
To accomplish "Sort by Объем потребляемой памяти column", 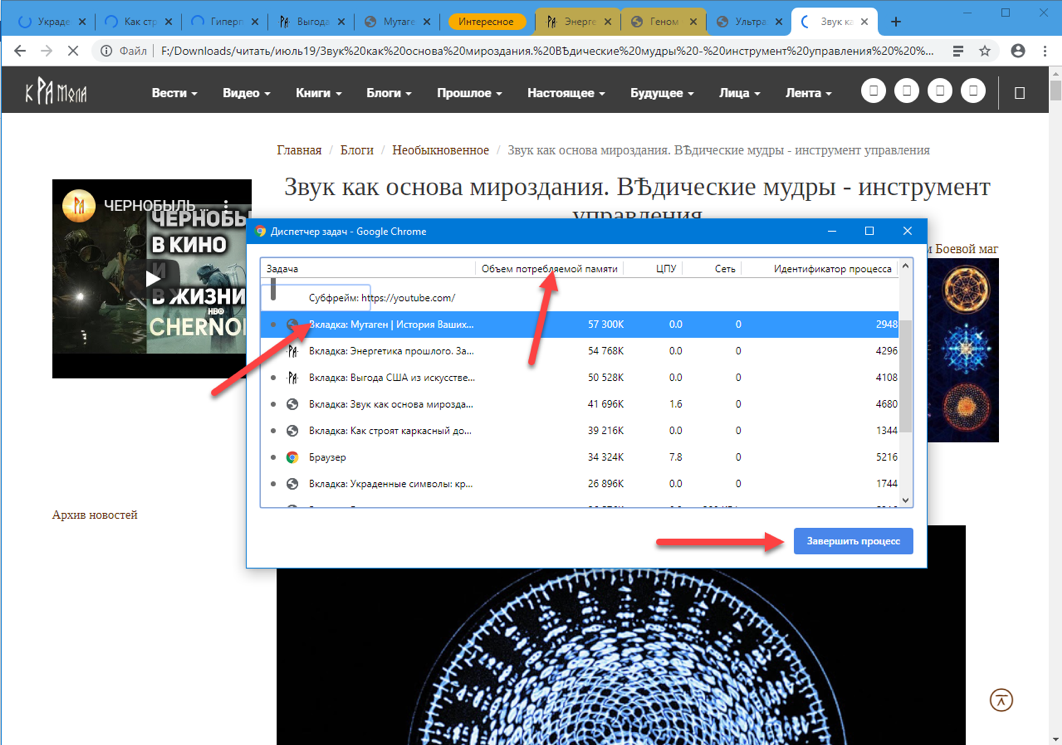I will point(548,269).
